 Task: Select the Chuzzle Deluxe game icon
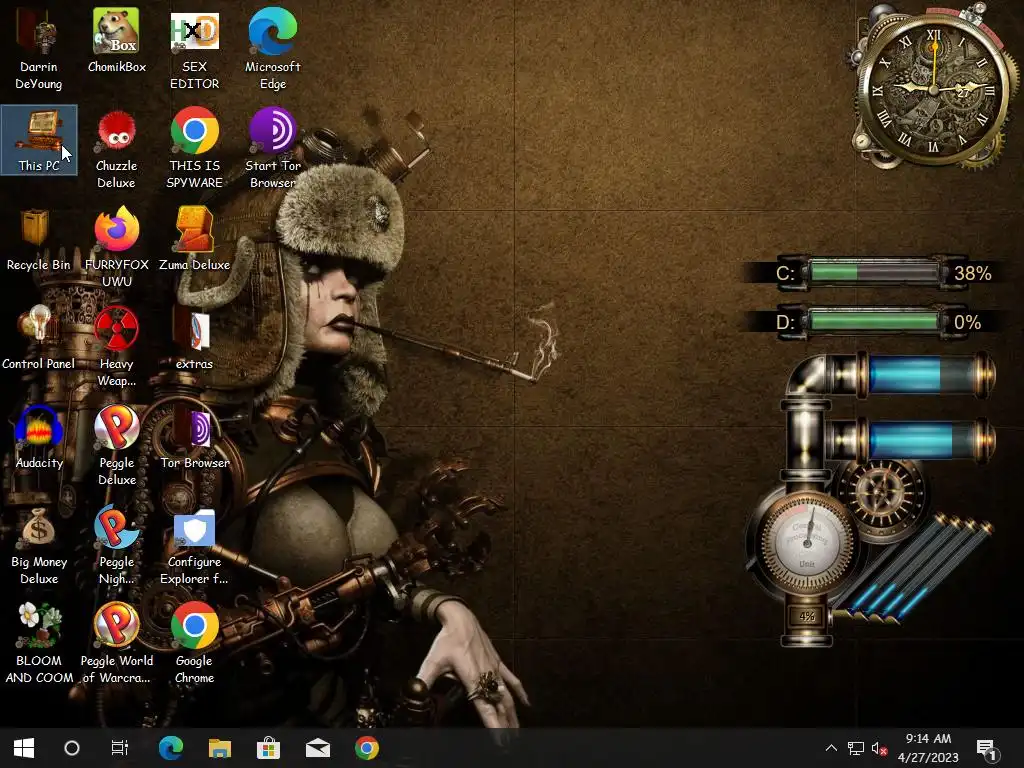pyautogui.click(x=116, y=148)
